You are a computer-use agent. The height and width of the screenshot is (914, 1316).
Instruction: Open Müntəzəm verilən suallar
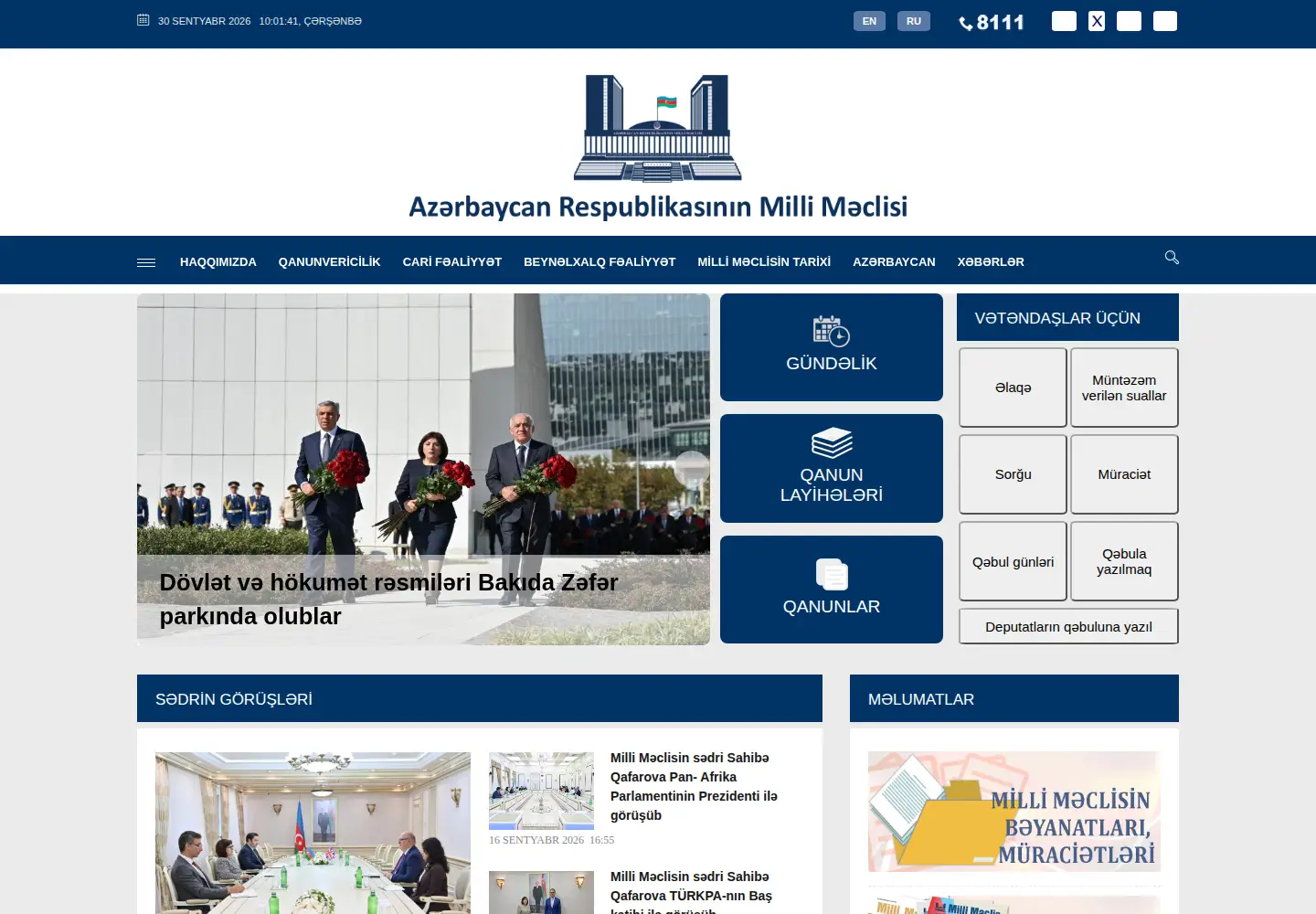[1124, 388]
